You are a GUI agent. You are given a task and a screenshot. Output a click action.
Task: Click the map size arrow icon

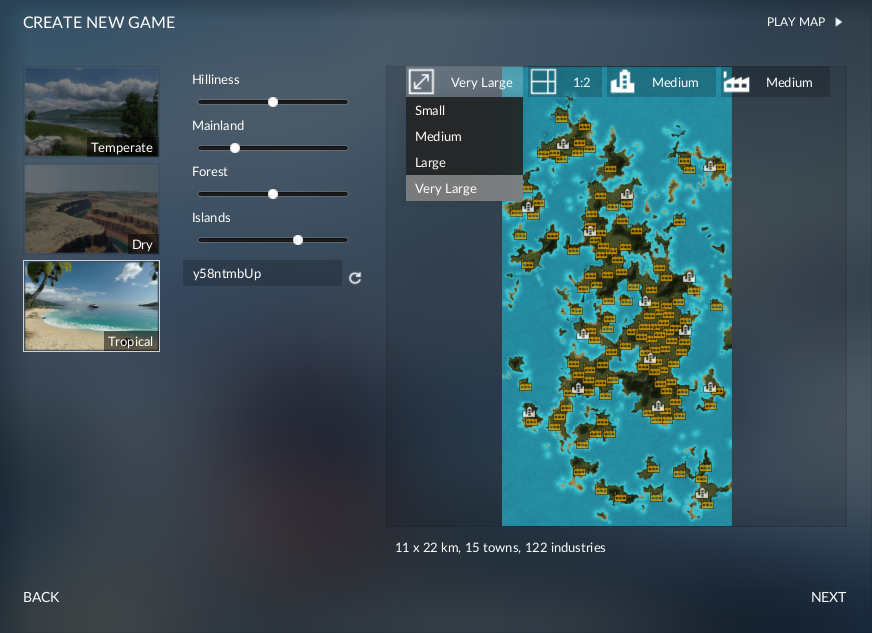coord(421,82)
